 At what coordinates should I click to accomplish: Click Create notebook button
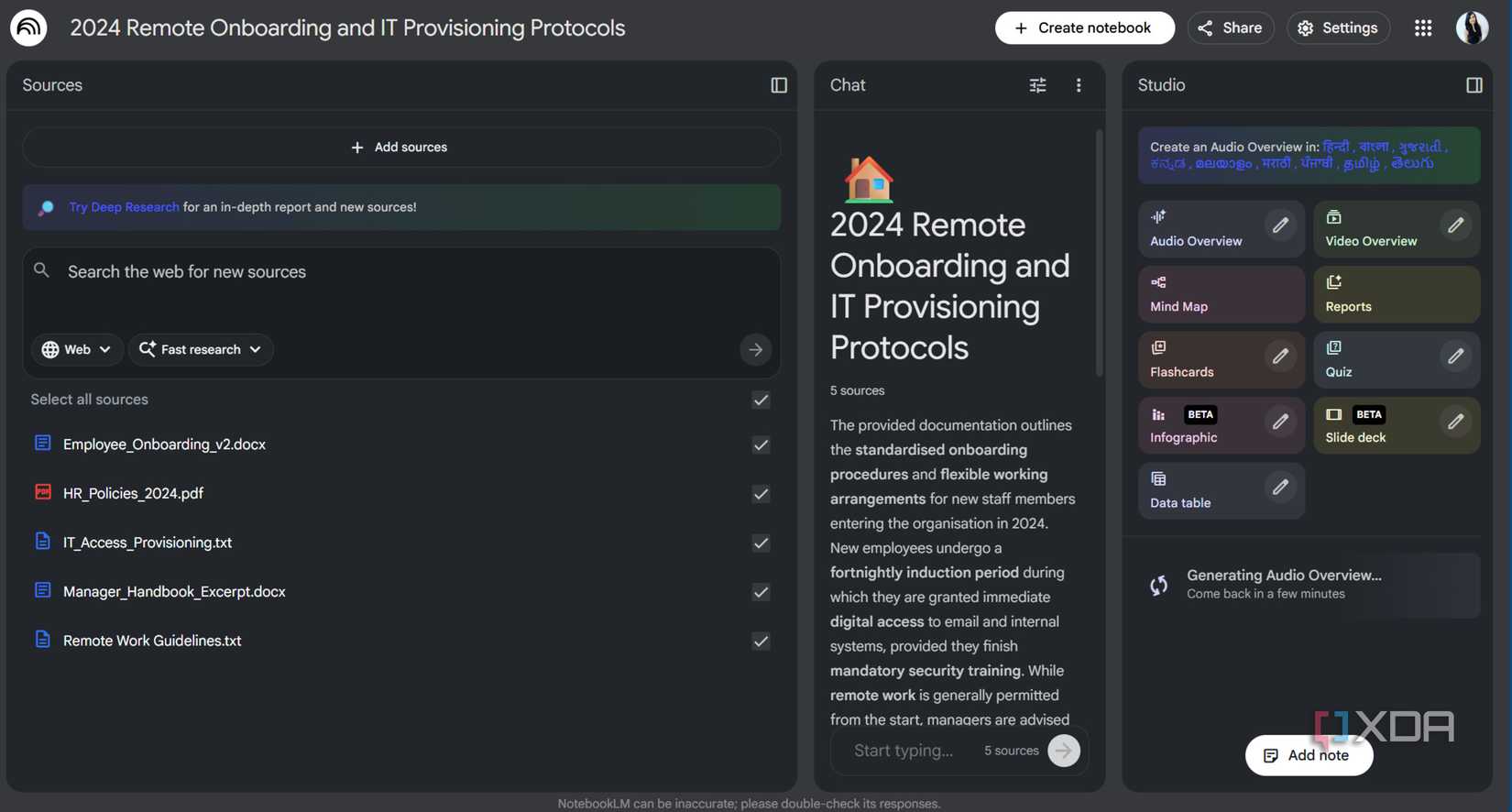coord(1084,28)
